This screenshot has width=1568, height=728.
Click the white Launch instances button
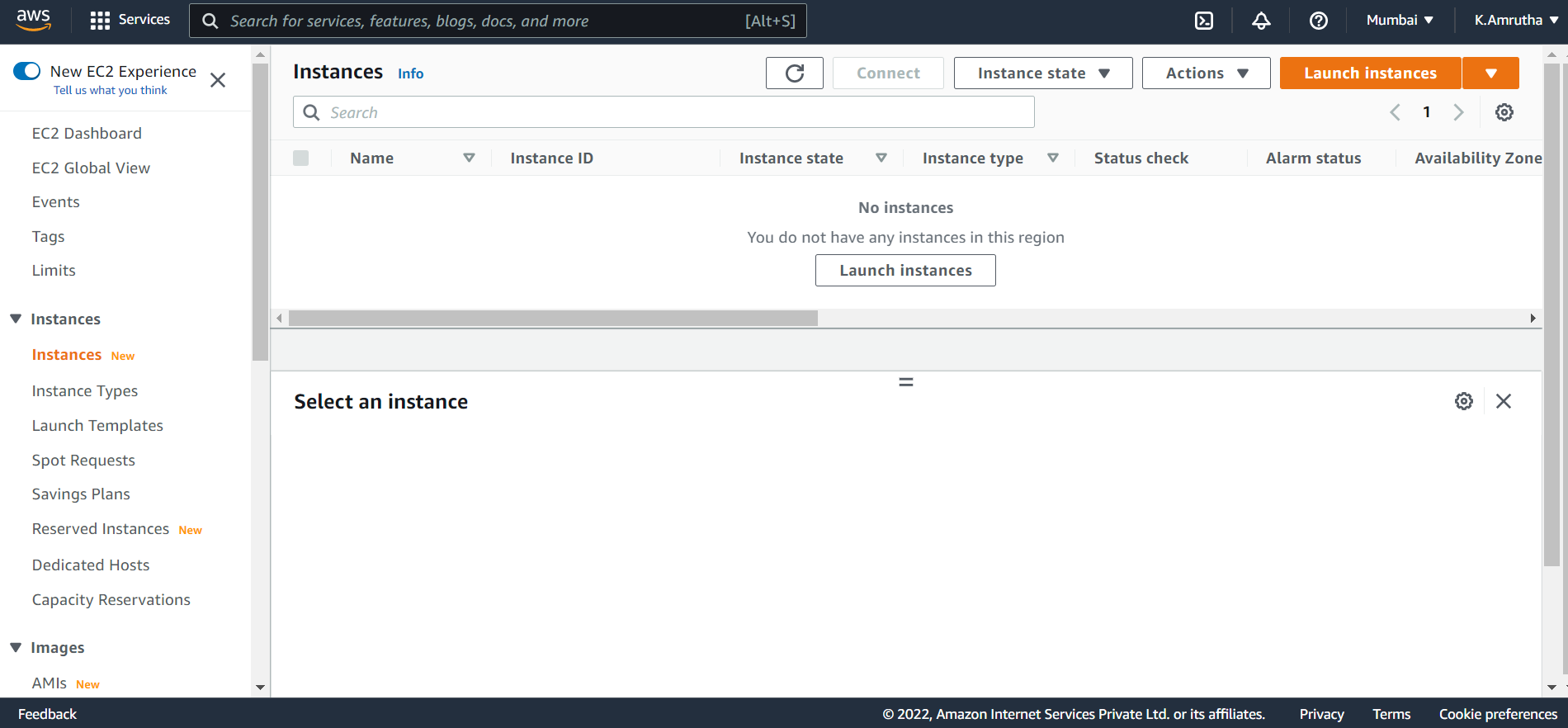(x=905, y=270)
